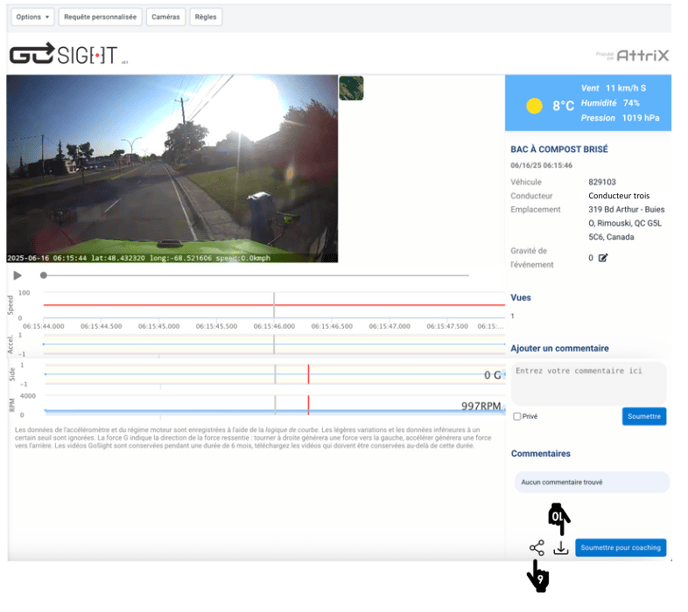Click vehicle number 829103
Viewport: 688px width, 612px height.
(x=602, y=182)
